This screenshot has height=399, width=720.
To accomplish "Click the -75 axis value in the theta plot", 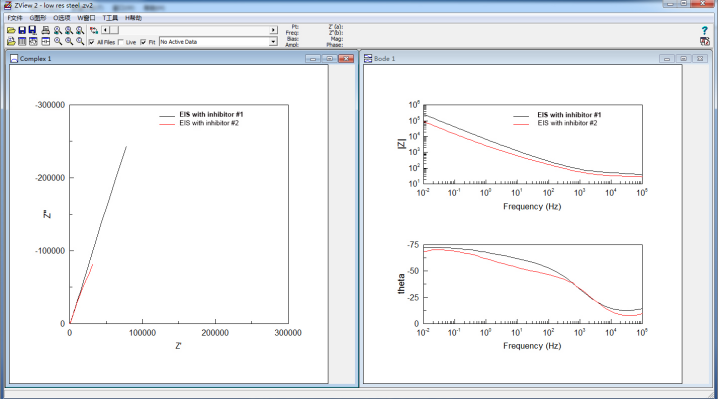I will (x=413, y=245).
